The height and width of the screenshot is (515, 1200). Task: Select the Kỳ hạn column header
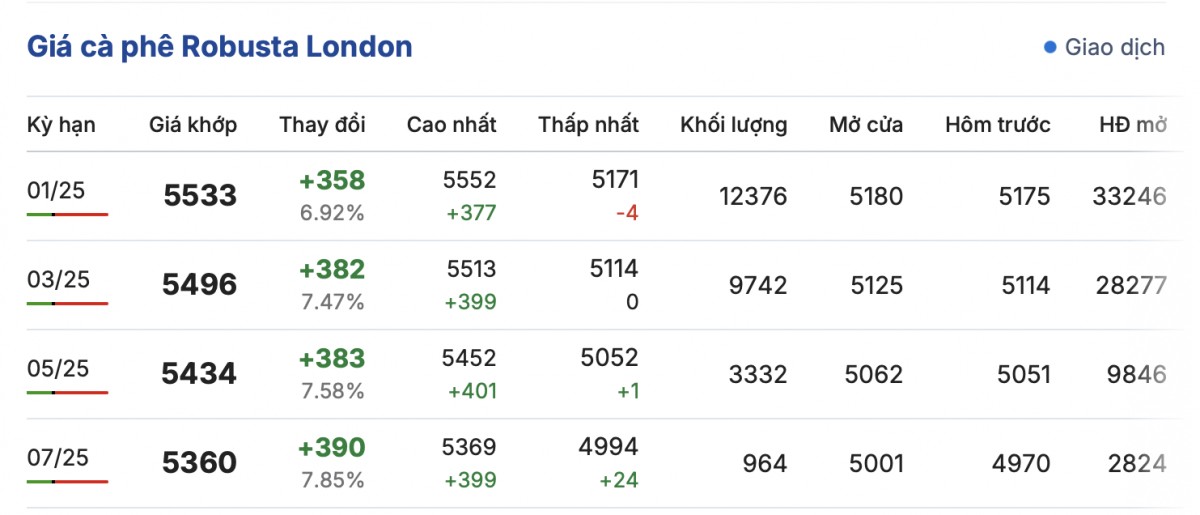tap(61, 125)
